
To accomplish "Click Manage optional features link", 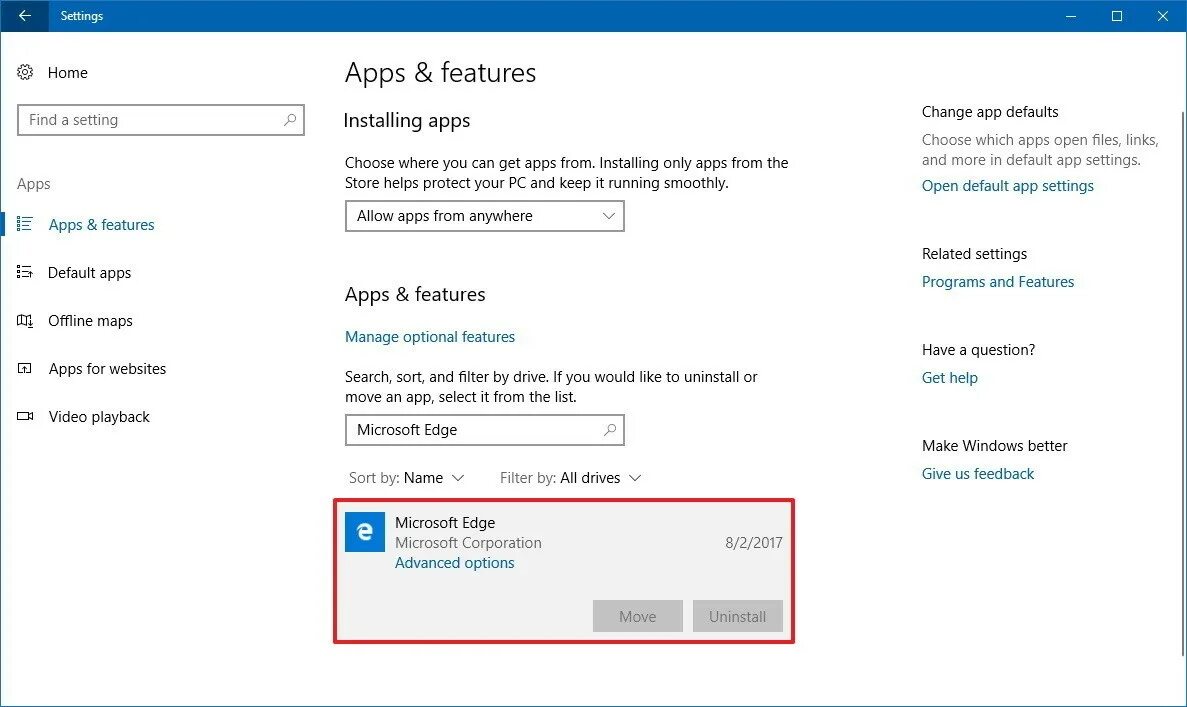I will coord(430,337).
